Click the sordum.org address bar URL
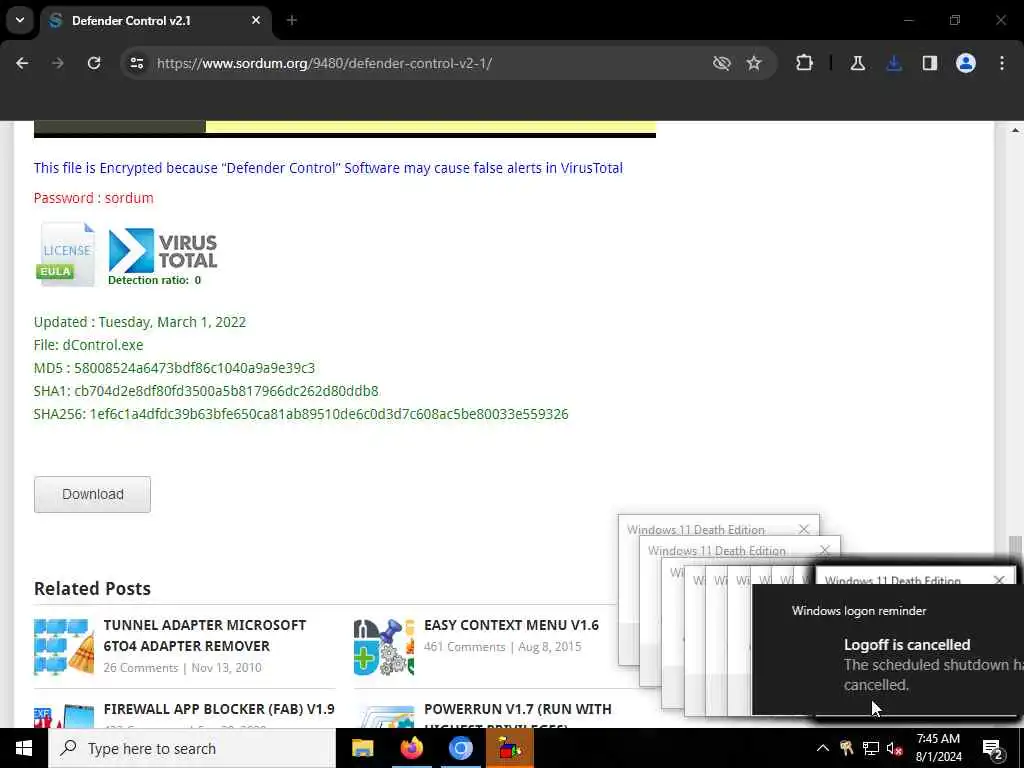 coord(324,63)
